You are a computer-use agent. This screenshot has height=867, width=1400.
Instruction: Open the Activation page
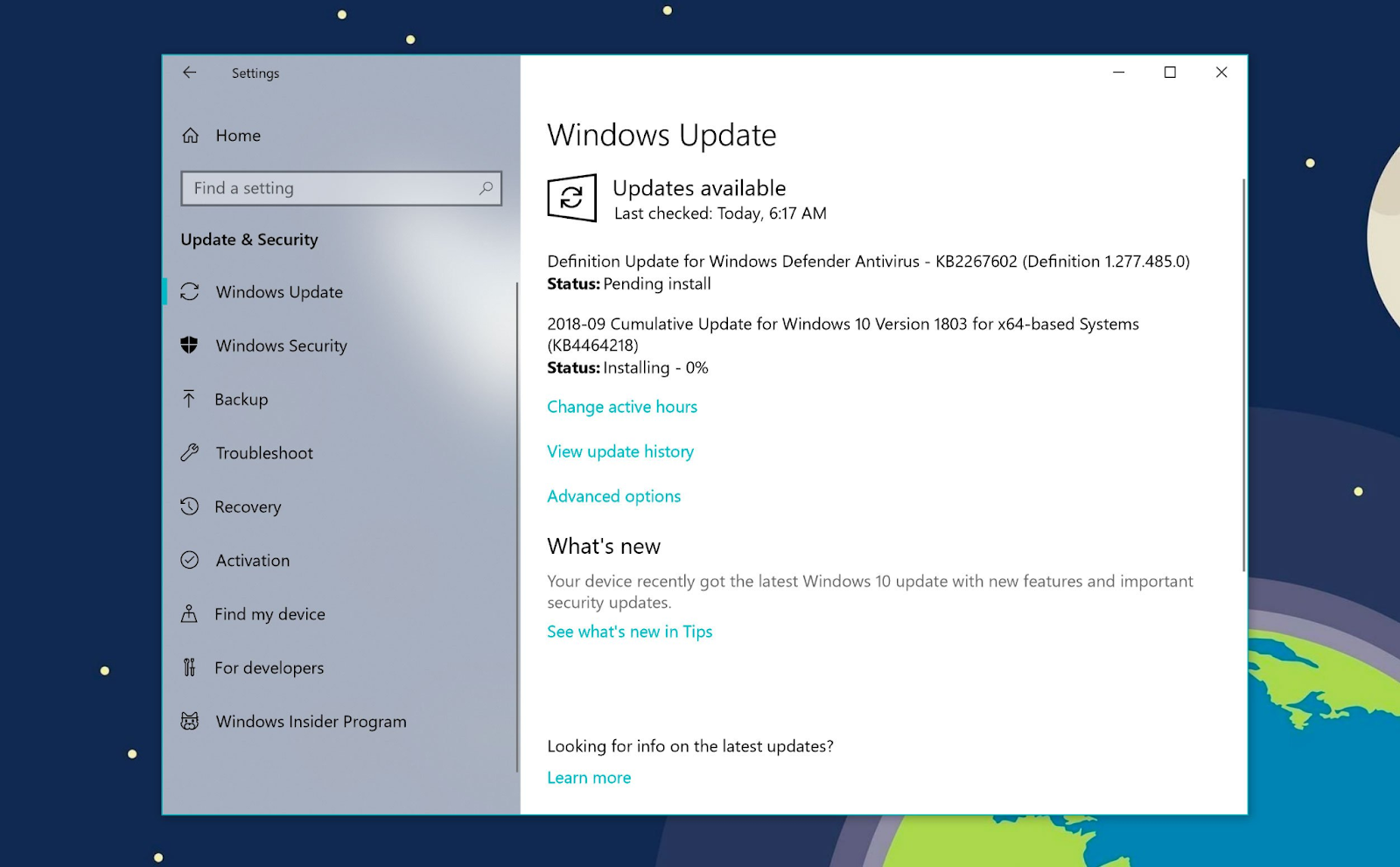tap(253, 561)
